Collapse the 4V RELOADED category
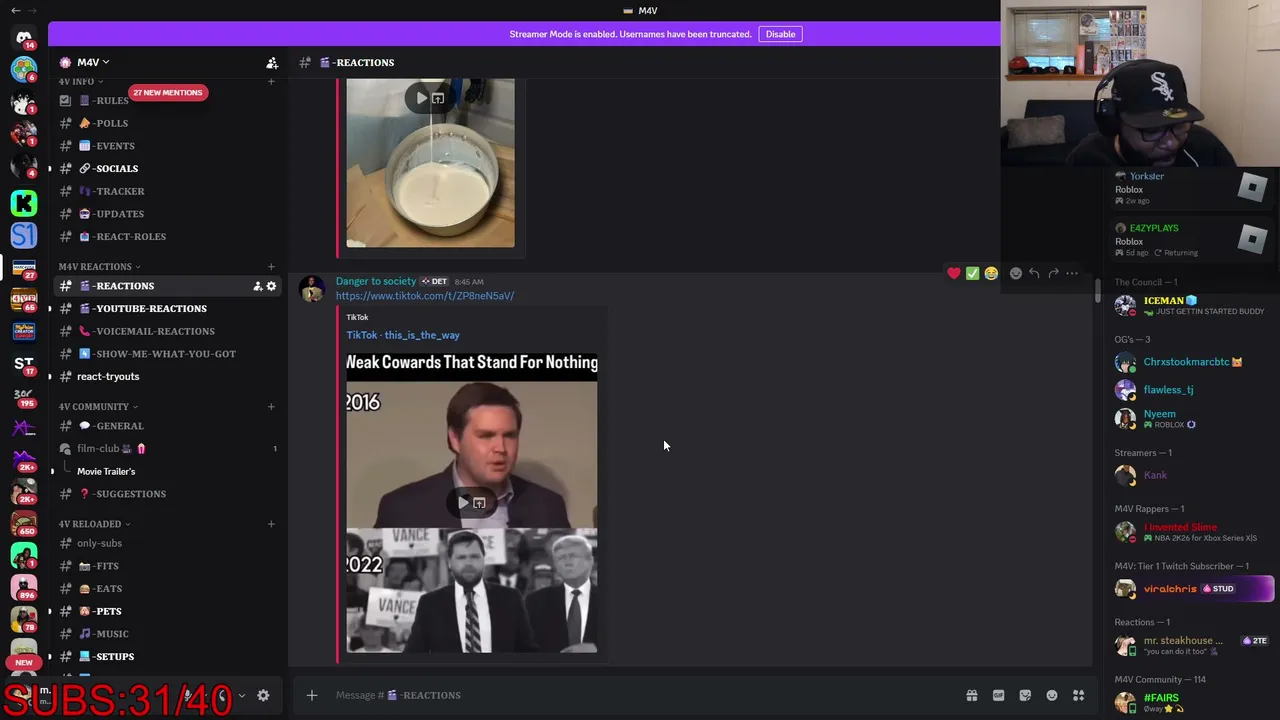 (x=94, y=524)
